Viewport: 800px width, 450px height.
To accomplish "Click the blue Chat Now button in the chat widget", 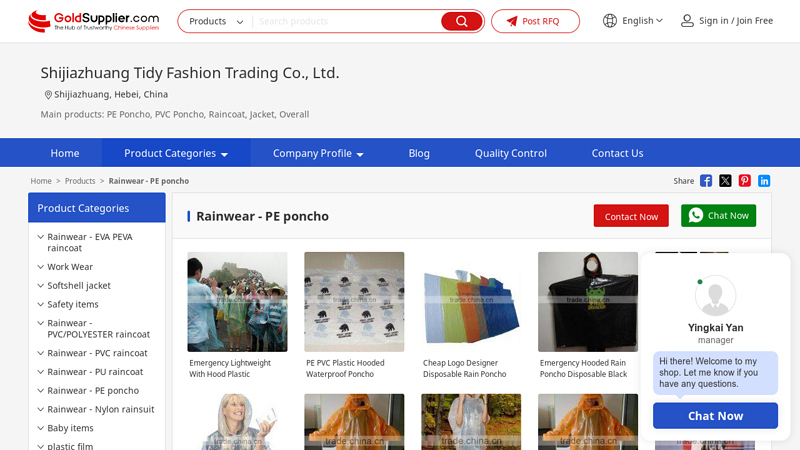I will 715,416.
